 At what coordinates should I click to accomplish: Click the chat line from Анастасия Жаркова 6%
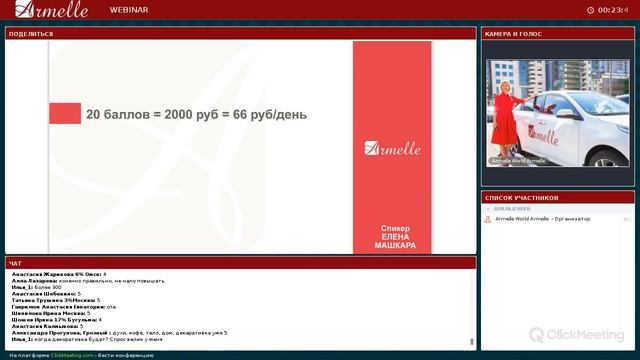[x=59, y=274]
